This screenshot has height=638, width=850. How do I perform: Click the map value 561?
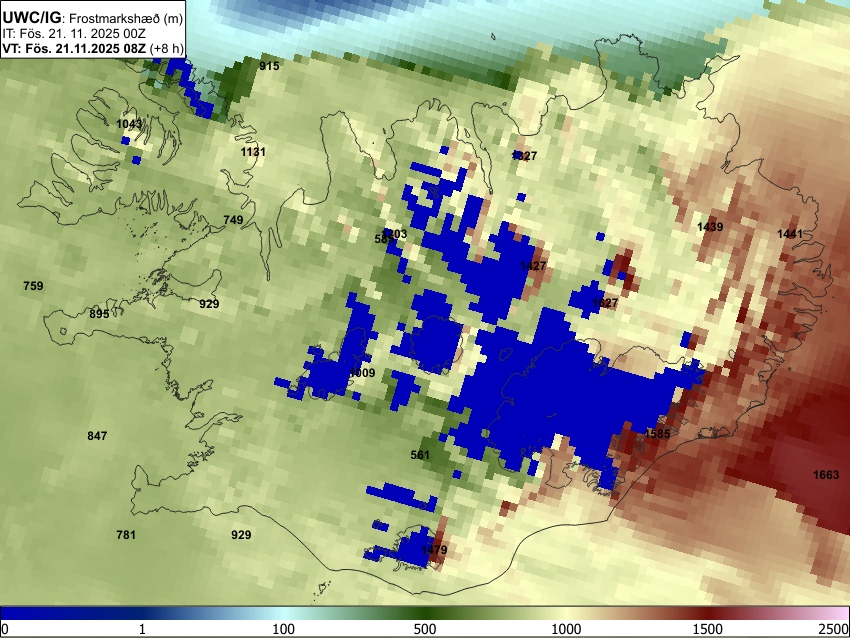(420, 455)
